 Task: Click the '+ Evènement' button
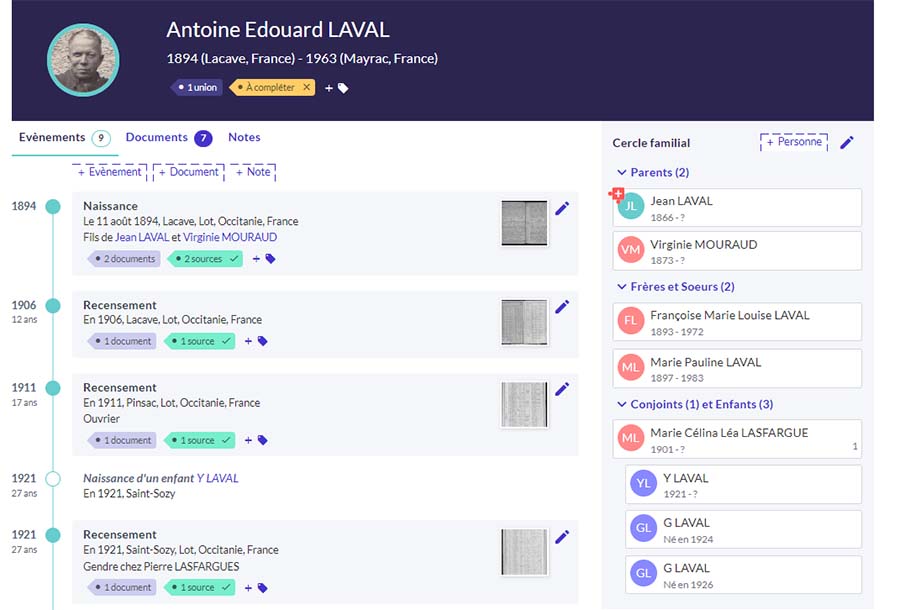(110, 172)
